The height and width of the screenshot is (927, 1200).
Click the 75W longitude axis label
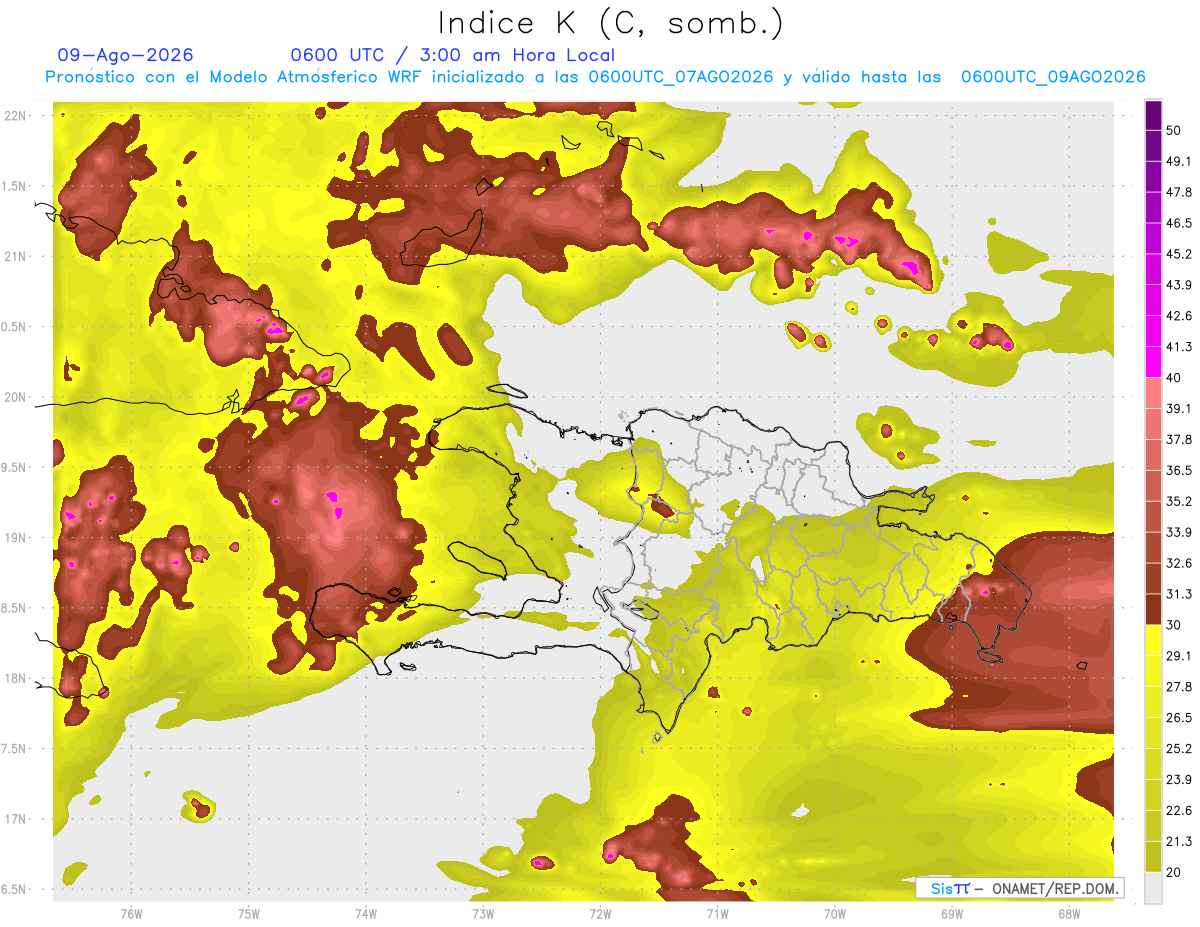[248, 913]
